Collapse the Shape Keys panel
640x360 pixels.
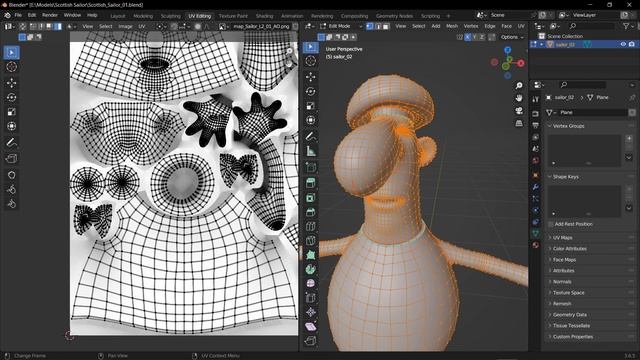click(565, 177)
